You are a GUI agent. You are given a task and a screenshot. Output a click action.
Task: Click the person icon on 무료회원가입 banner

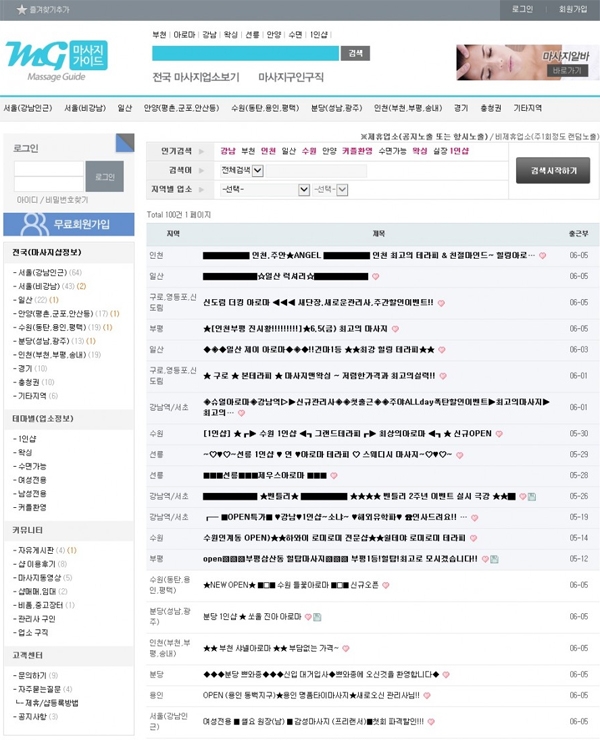(x=34, y=224)
